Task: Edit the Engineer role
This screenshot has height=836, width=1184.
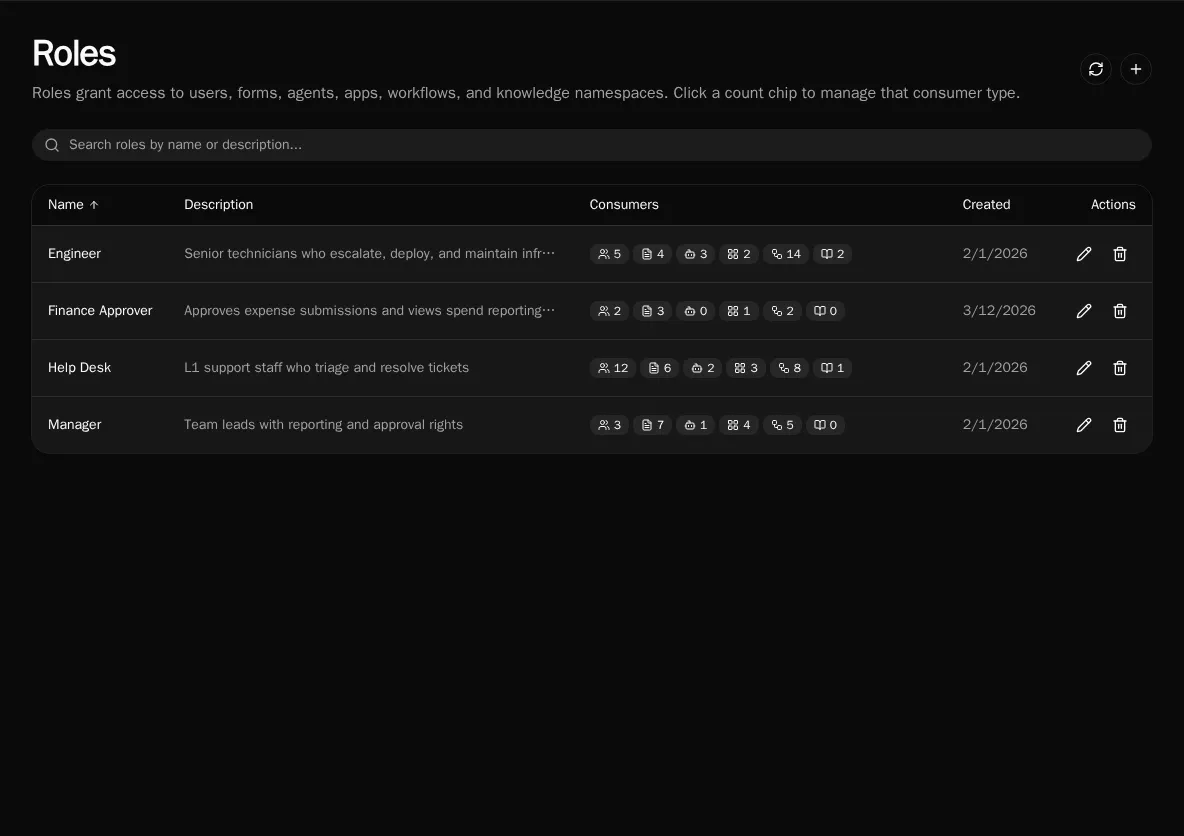Action: (x=1084, y=254)
